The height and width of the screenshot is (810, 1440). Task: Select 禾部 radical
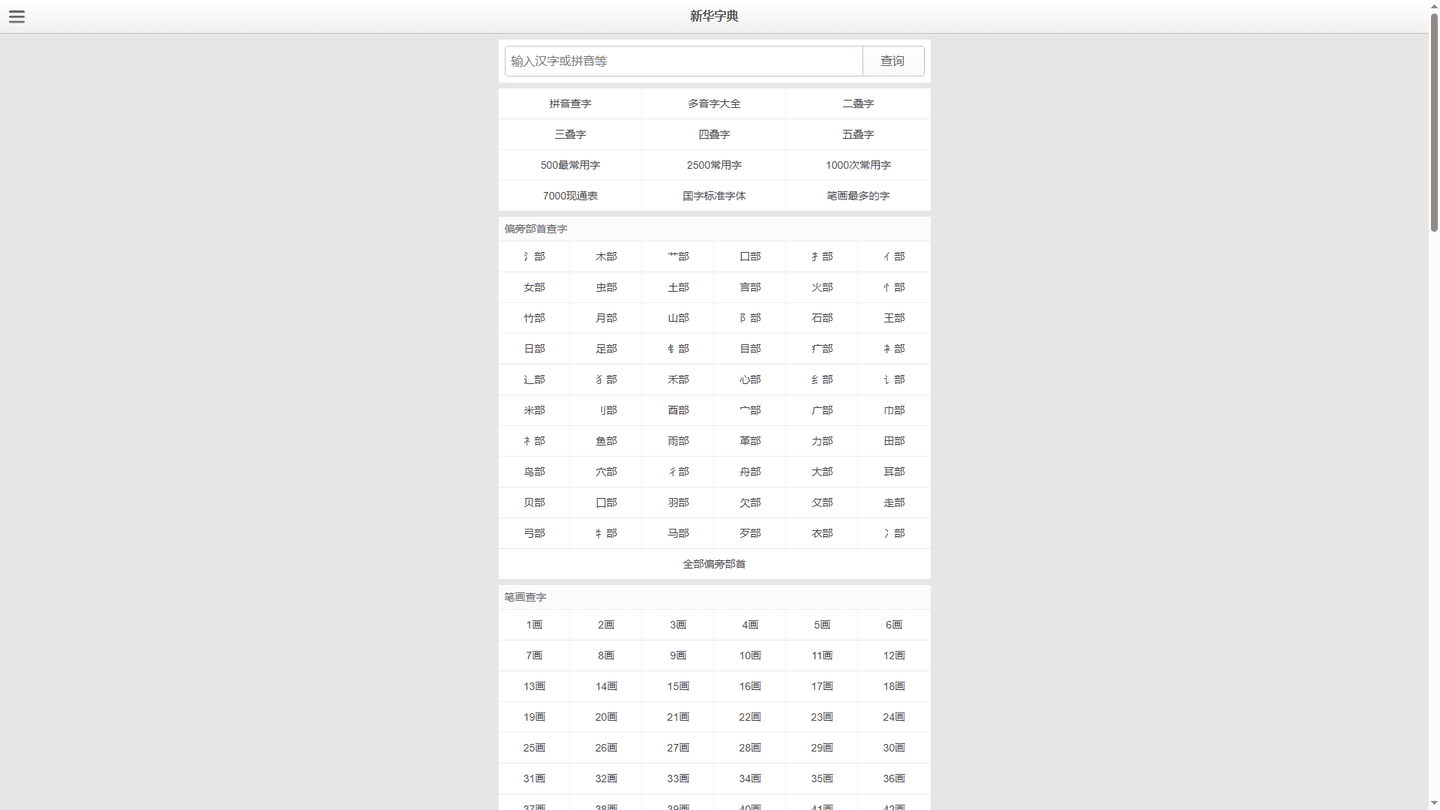click(678, 380)
